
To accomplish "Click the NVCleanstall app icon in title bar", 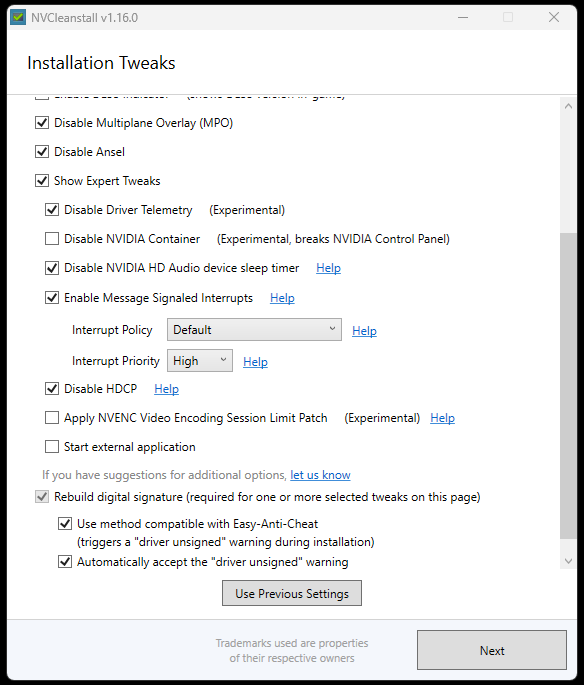I will coord(18,17).
